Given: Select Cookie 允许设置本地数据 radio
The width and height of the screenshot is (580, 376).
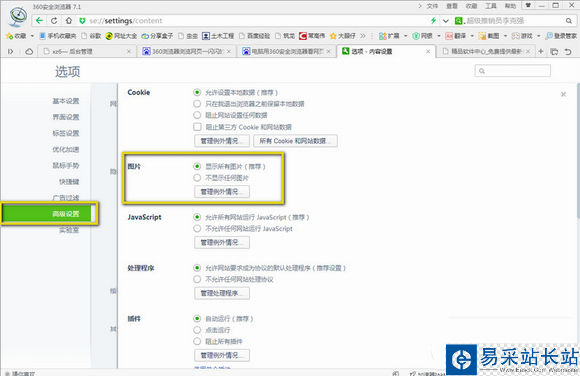Looking at the screenshot, I should [x=197, y=92].
